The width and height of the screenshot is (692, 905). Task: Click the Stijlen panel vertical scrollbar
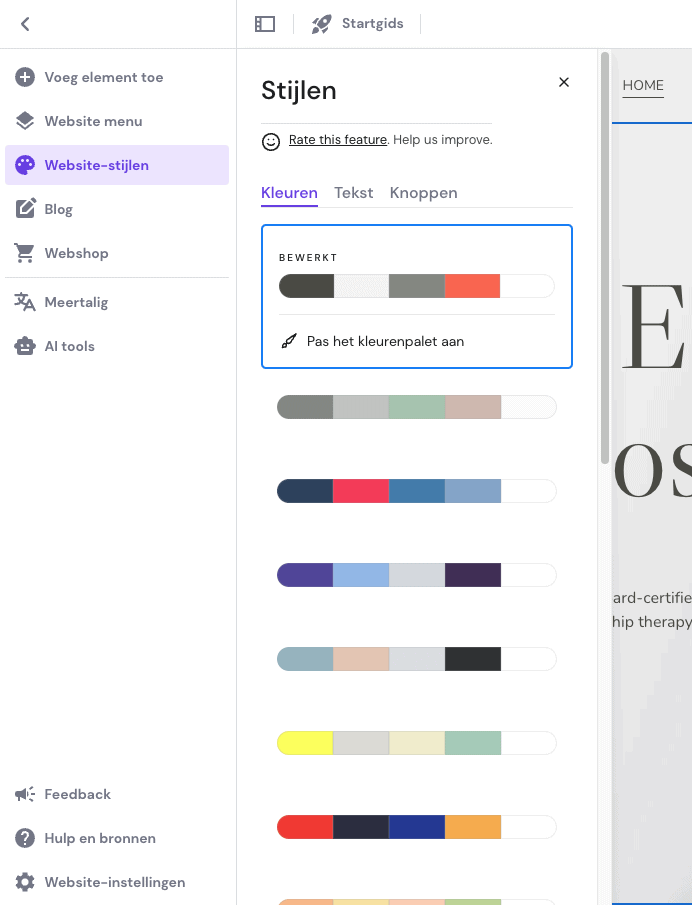click(605, 258)
